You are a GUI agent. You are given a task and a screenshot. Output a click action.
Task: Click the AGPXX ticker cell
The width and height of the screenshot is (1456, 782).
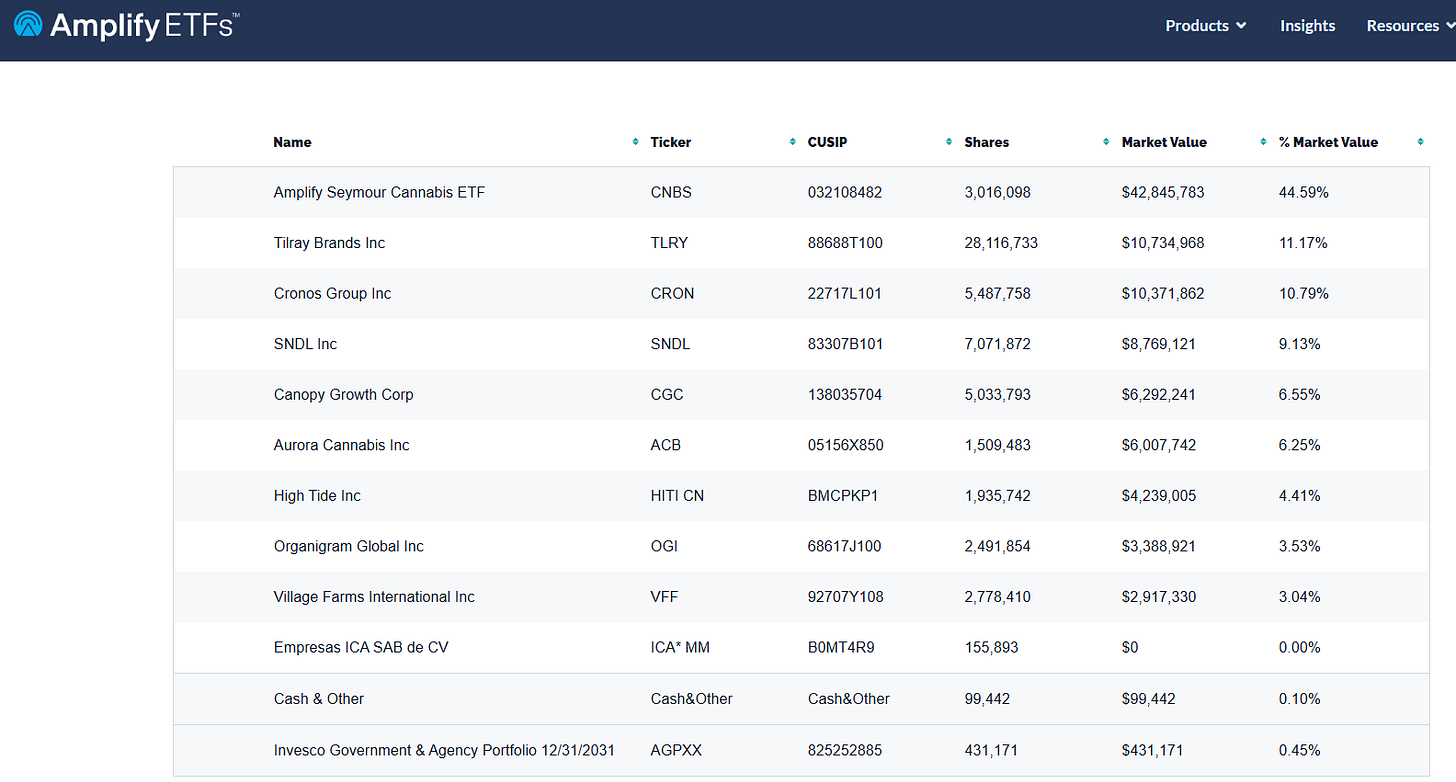[x=676, y=750]
